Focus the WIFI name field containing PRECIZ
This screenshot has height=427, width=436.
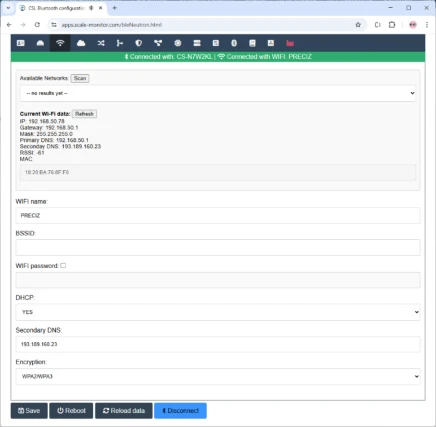(218, 216)
